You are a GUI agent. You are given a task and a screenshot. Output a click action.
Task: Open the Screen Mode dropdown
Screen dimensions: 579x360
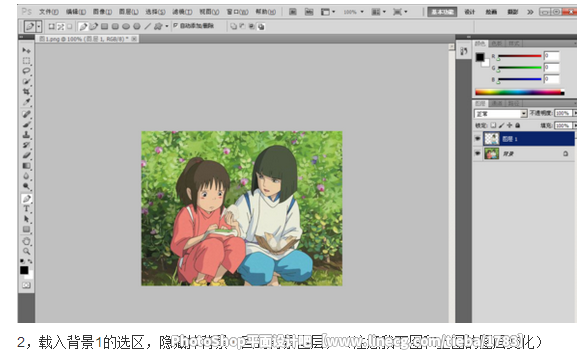point(400,12)
